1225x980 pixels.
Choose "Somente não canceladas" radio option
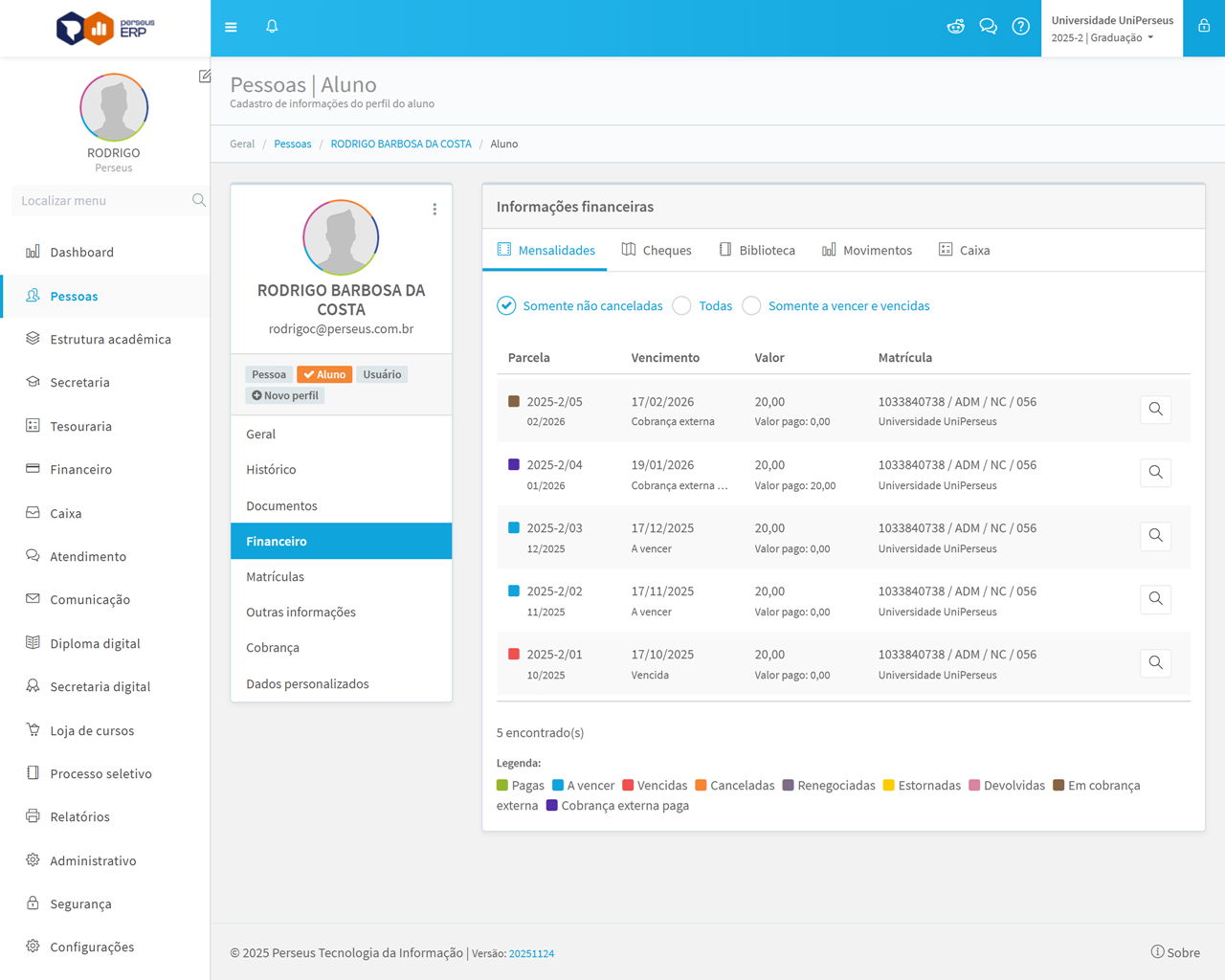tap(506, 306)
